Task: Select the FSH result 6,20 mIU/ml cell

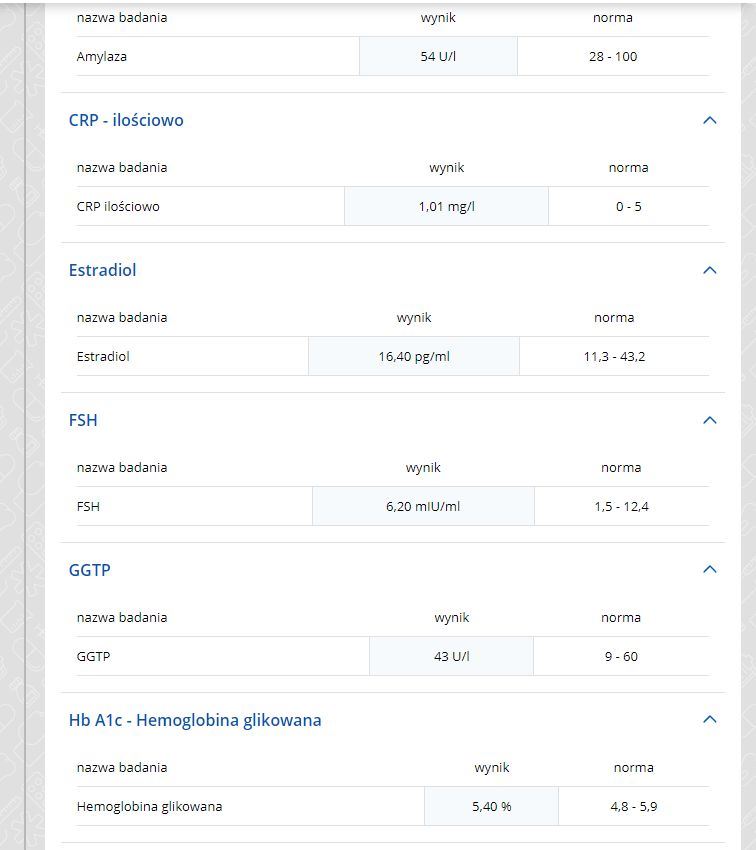Action: 423,506
